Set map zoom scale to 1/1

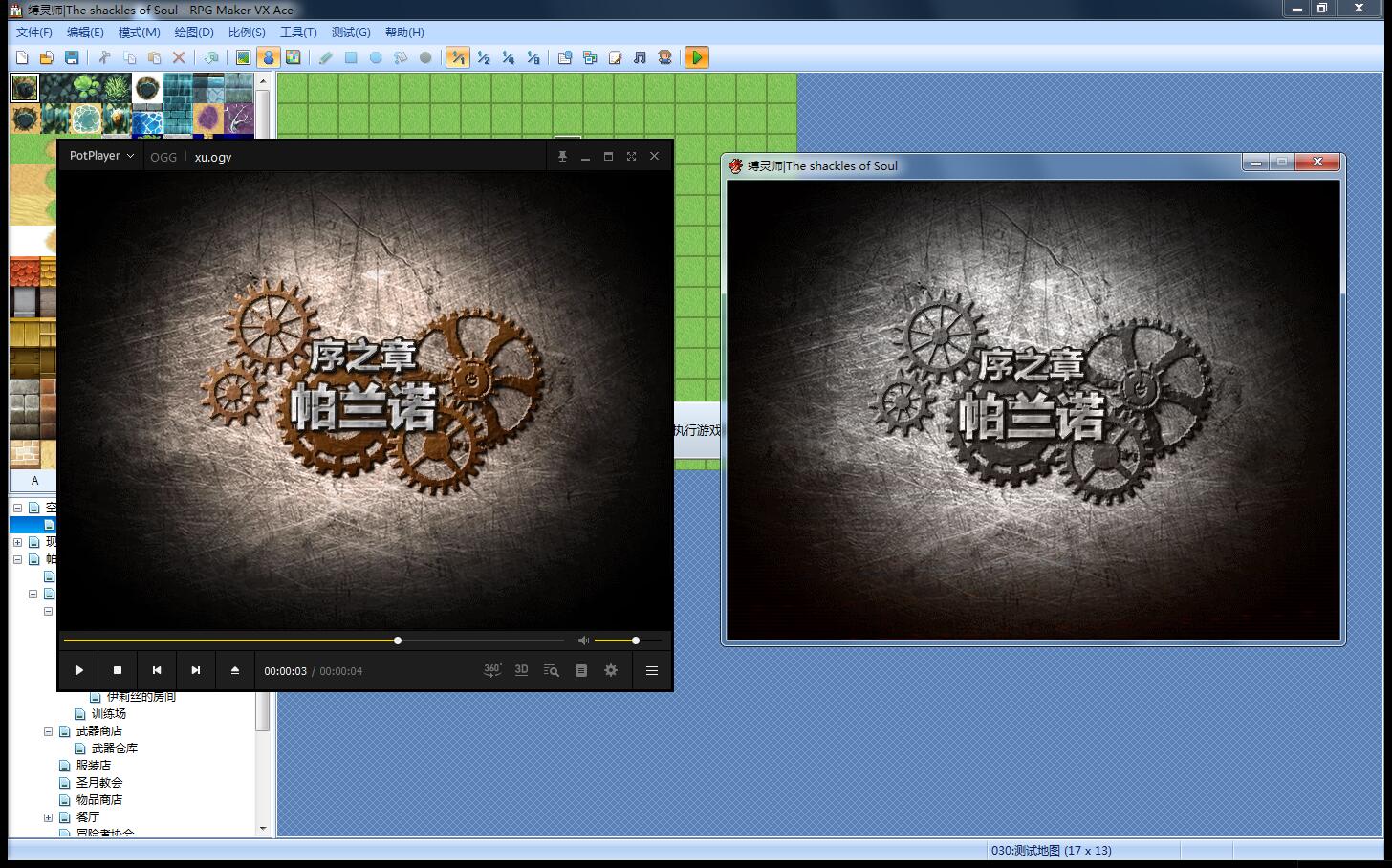click(458, 57)
